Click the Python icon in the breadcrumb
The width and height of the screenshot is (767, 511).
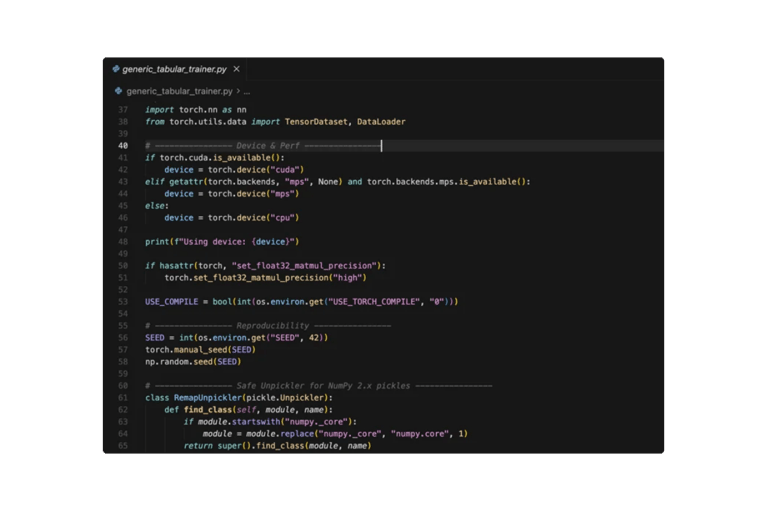click(x=118, y=91)
